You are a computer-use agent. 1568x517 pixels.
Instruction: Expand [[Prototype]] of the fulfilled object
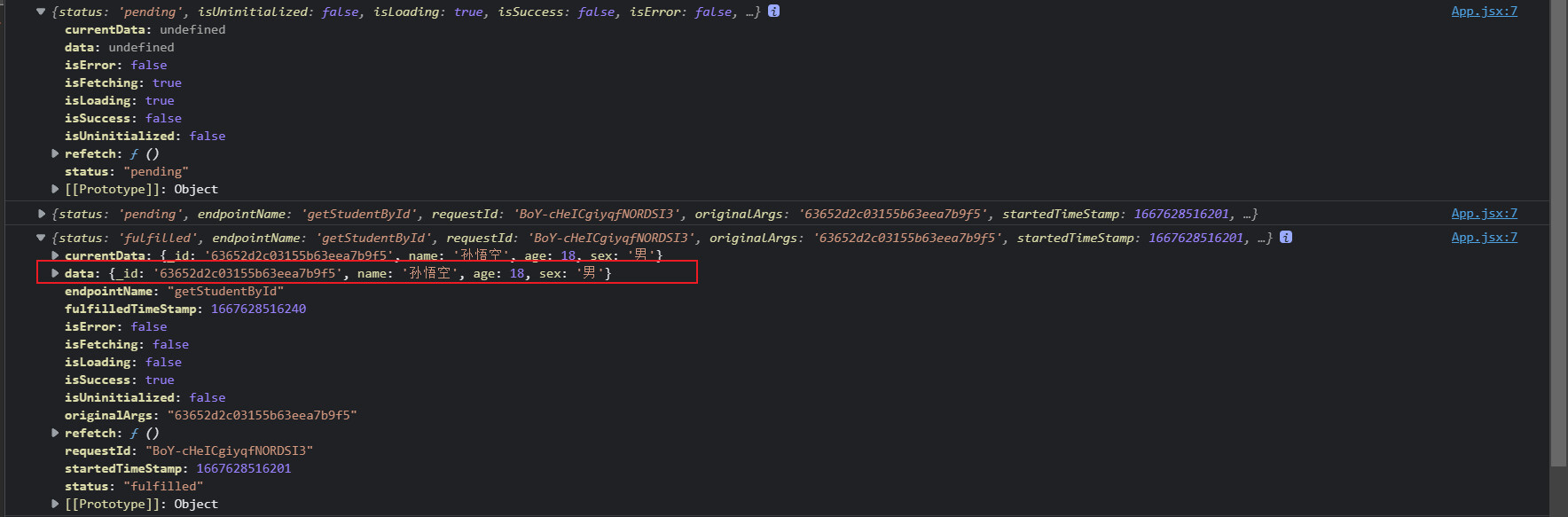[55, 504]
